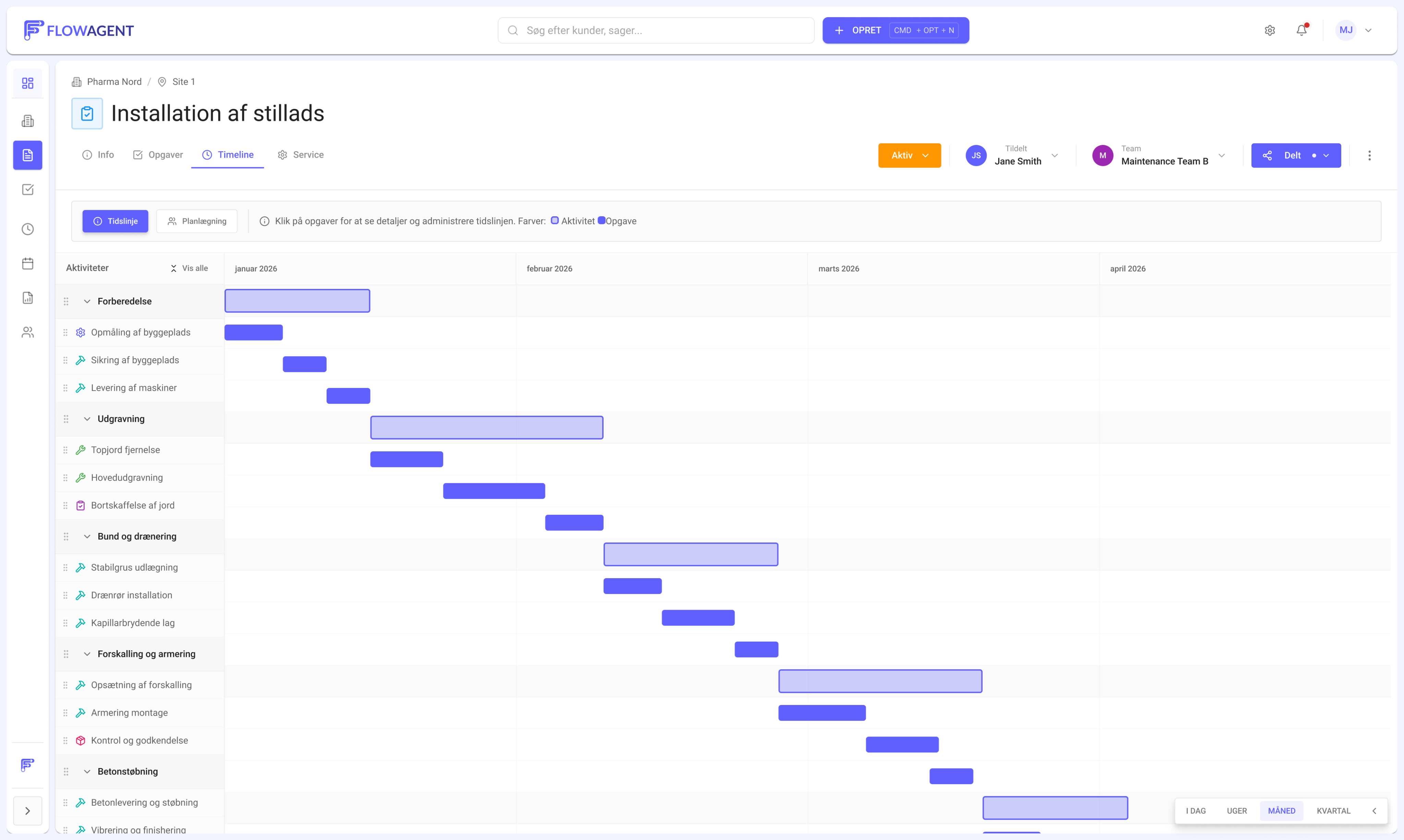Open the team members icon in sidebar
Screen dimensions: 1404x840
(x=27, y=332)
